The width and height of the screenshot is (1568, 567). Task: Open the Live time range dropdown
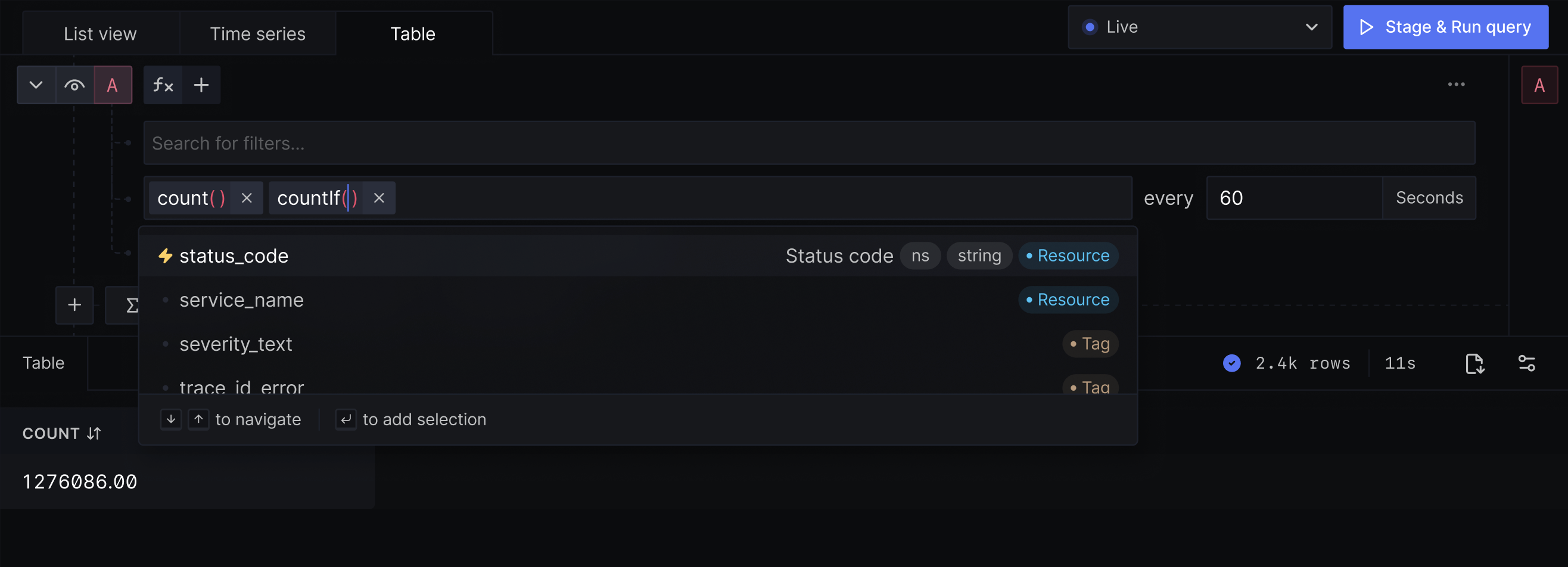click(1199, 27)
